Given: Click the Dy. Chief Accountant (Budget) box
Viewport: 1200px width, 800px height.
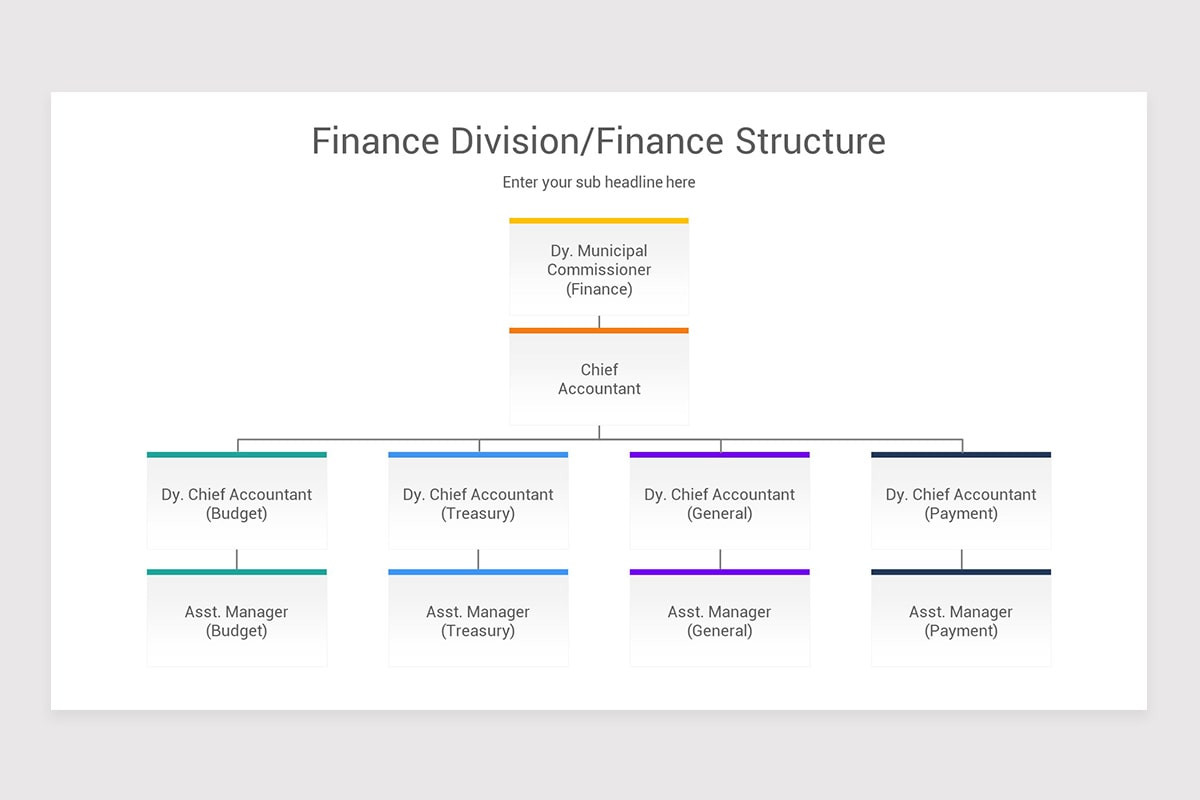Looking at the screenshot, I should tap(237, 502).
